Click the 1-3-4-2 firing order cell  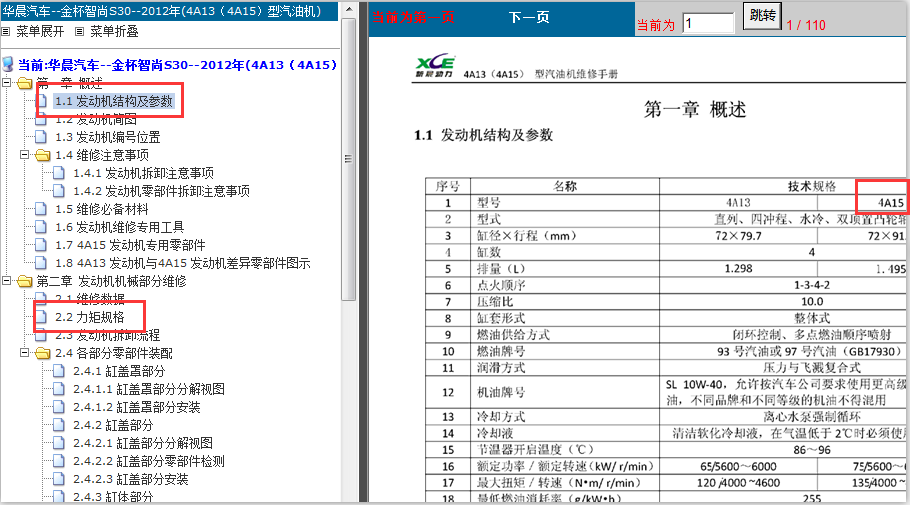point(811,285)
